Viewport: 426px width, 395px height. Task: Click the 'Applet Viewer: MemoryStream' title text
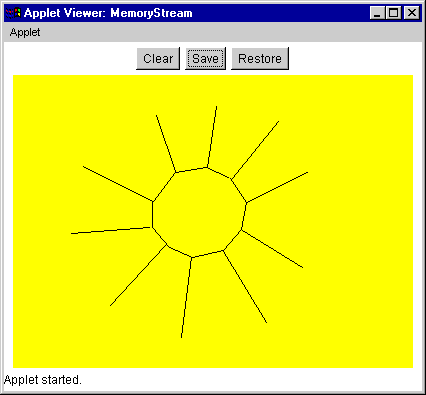pyautogui.click(x=108, y=13)
